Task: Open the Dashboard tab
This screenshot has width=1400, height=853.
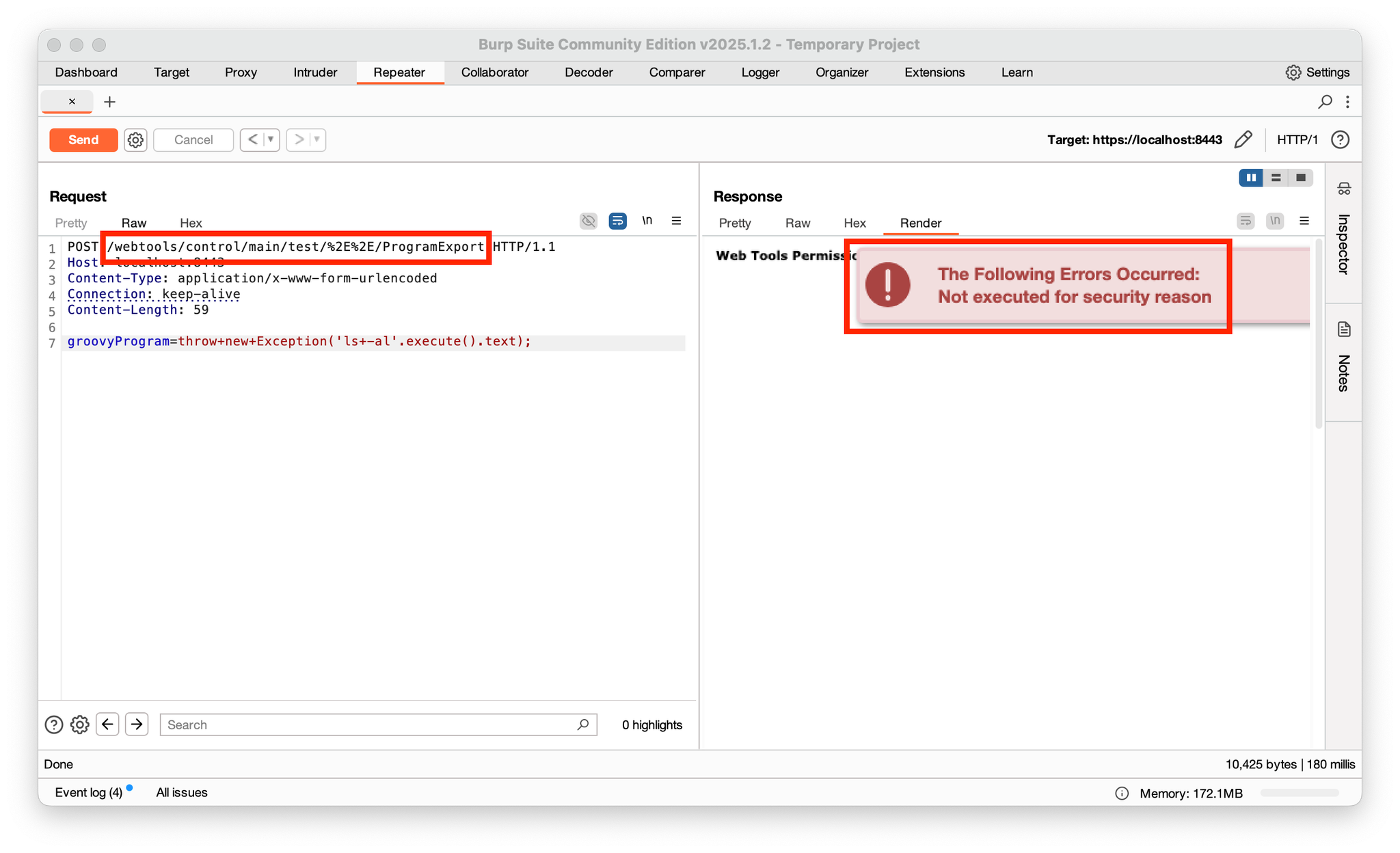Action: 86,72
